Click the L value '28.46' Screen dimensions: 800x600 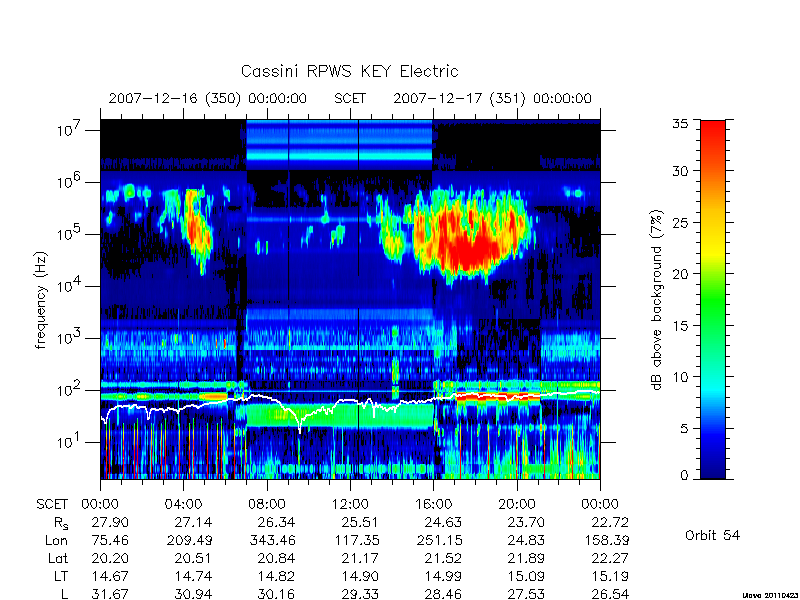click(443, 594)
